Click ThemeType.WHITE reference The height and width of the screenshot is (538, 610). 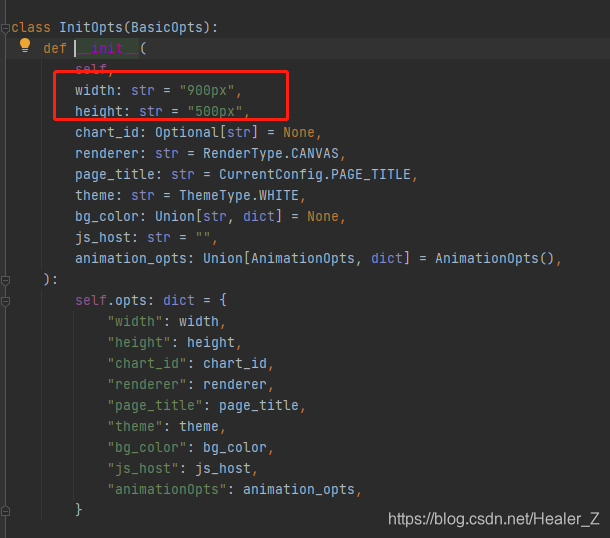pyautogui.click(x=239, y=195)
